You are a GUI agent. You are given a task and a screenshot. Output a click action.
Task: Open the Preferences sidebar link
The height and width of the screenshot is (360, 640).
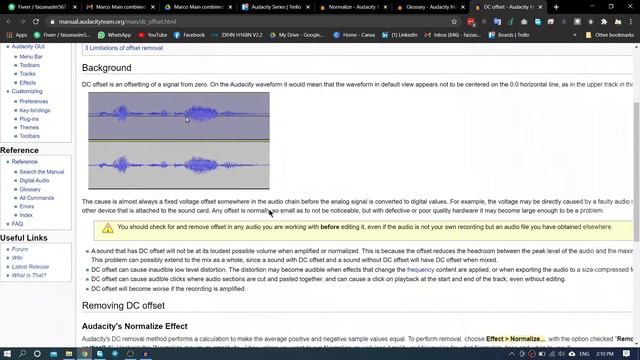tap(33, 101)
